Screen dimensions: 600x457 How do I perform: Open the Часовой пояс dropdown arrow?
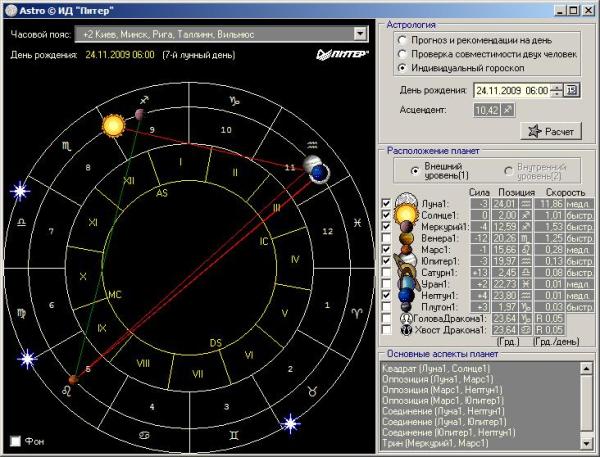[360, 34]
